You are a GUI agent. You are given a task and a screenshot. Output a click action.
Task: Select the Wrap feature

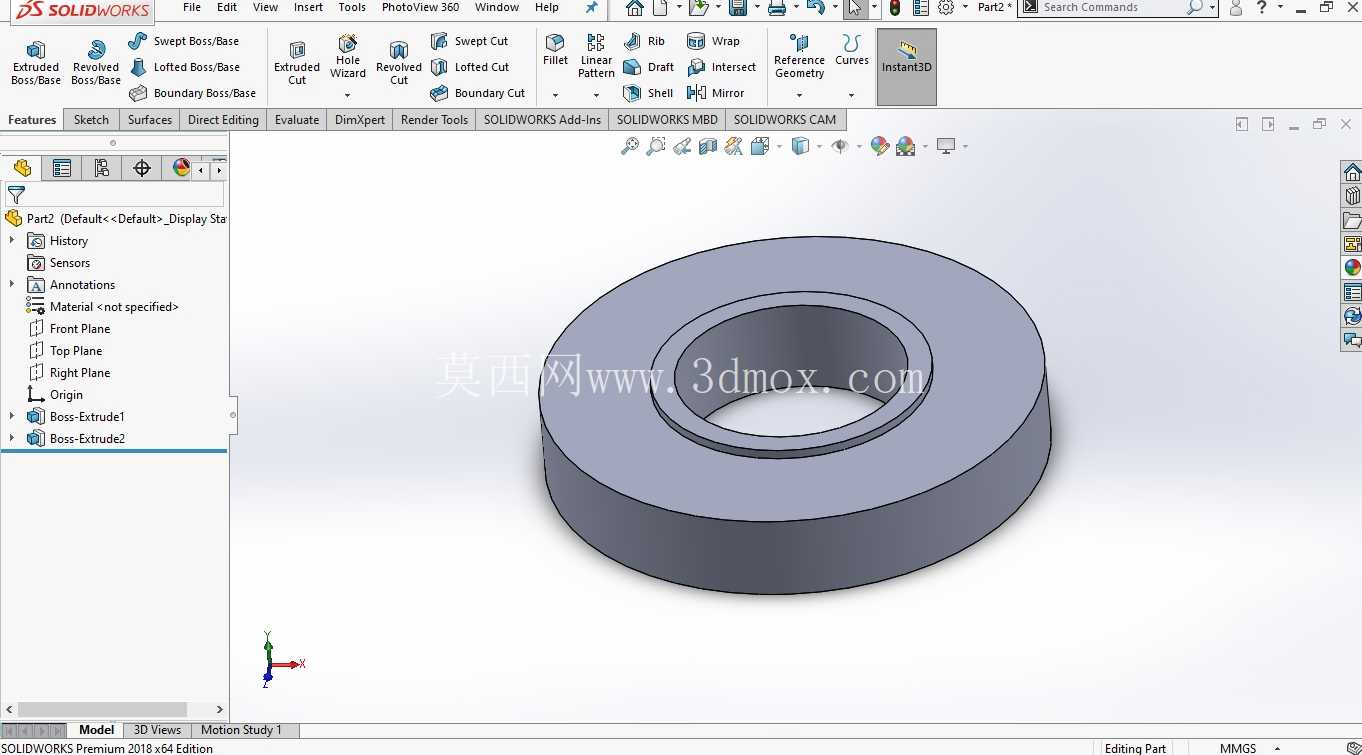pyautogui.click(x=713, y=41)
